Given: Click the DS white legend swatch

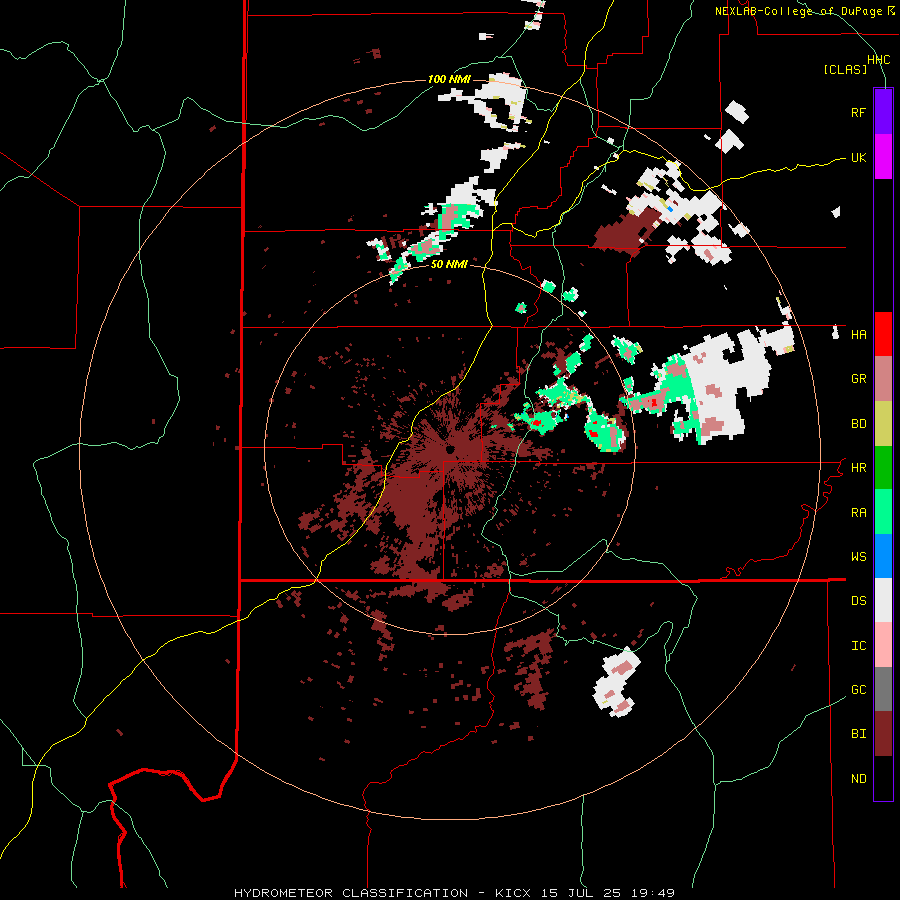Looking at the screenshot, I should [x=883, y=600].
